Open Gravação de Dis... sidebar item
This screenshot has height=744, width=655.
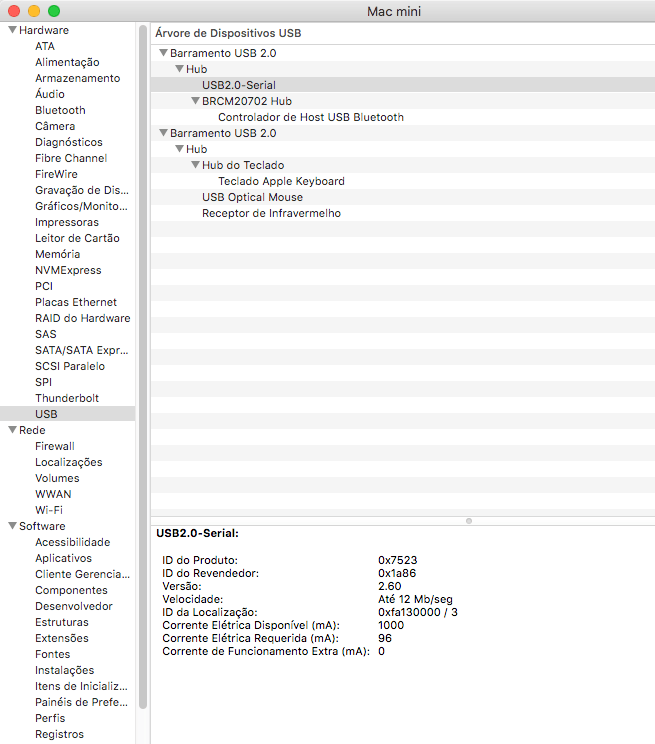coord(82,190)
